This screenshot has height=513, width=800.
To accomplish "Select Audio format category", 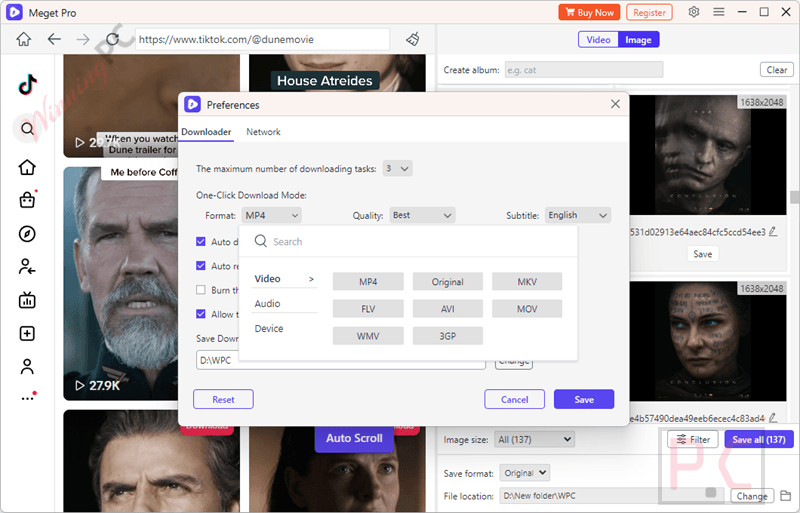I will coord(284,304).
